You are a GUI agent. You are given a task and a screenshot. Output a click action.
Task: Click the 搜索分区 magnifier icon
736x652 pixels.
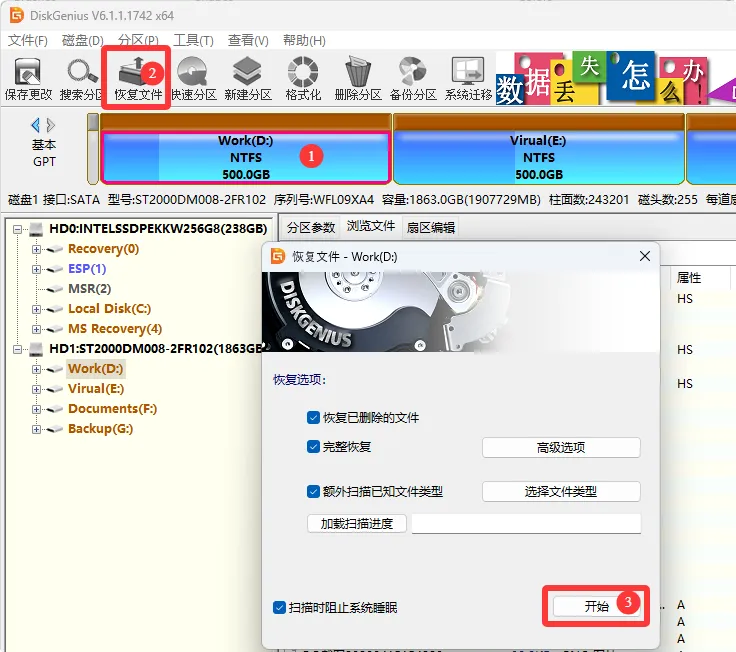tap(82, 71)
